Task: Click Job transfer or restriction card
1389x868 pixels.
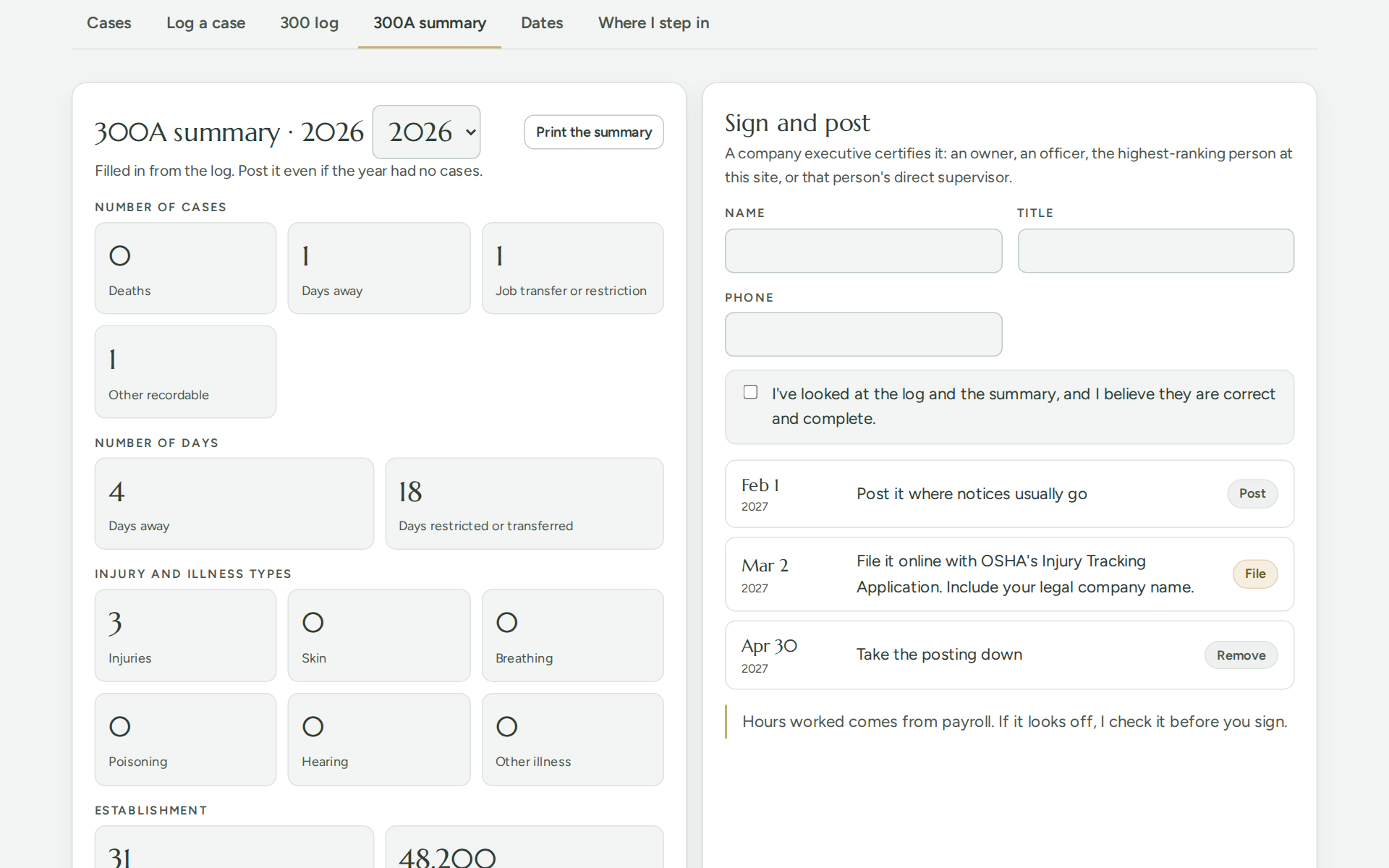Action: [572, 268]
